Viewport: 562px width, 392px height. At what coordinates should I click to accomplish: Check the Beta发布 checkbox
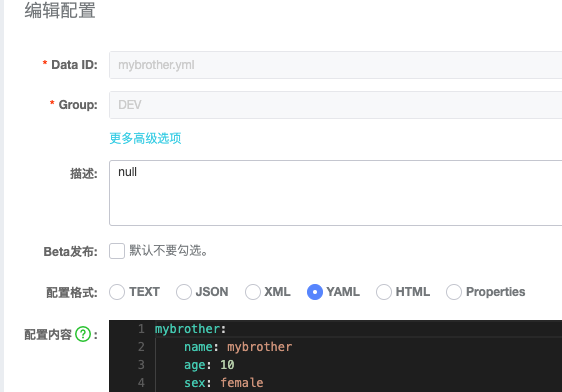[117, 251]
